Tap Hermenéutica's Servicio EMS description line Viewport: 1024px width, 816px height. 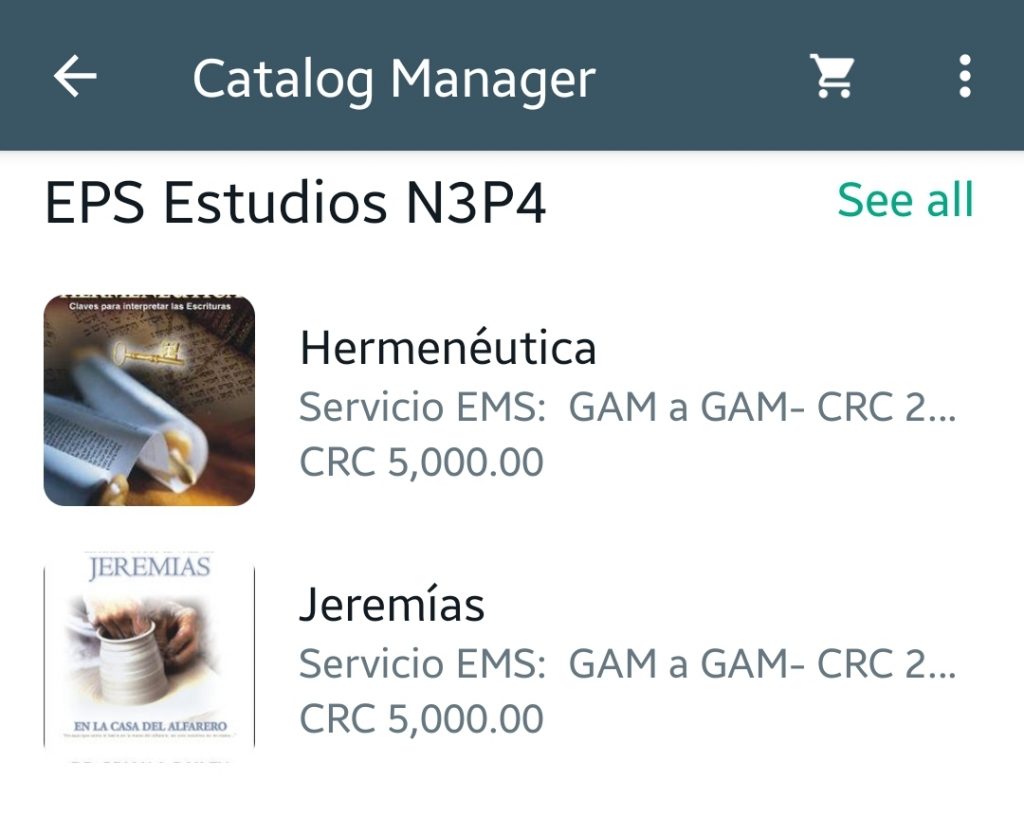(628, 407)
